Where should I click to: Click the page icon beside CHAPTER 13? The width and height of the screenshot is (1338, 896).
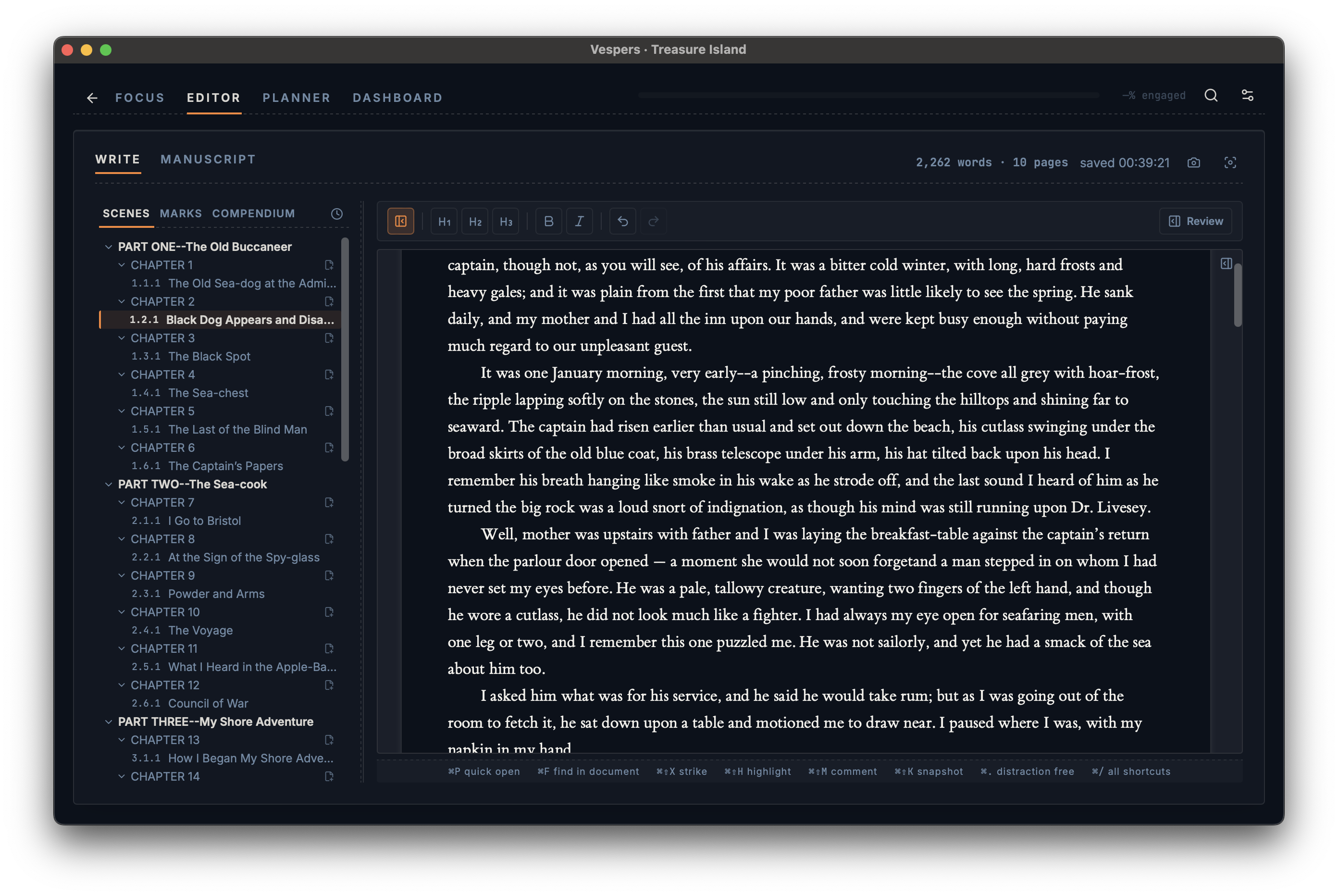(x=329, y=741)
